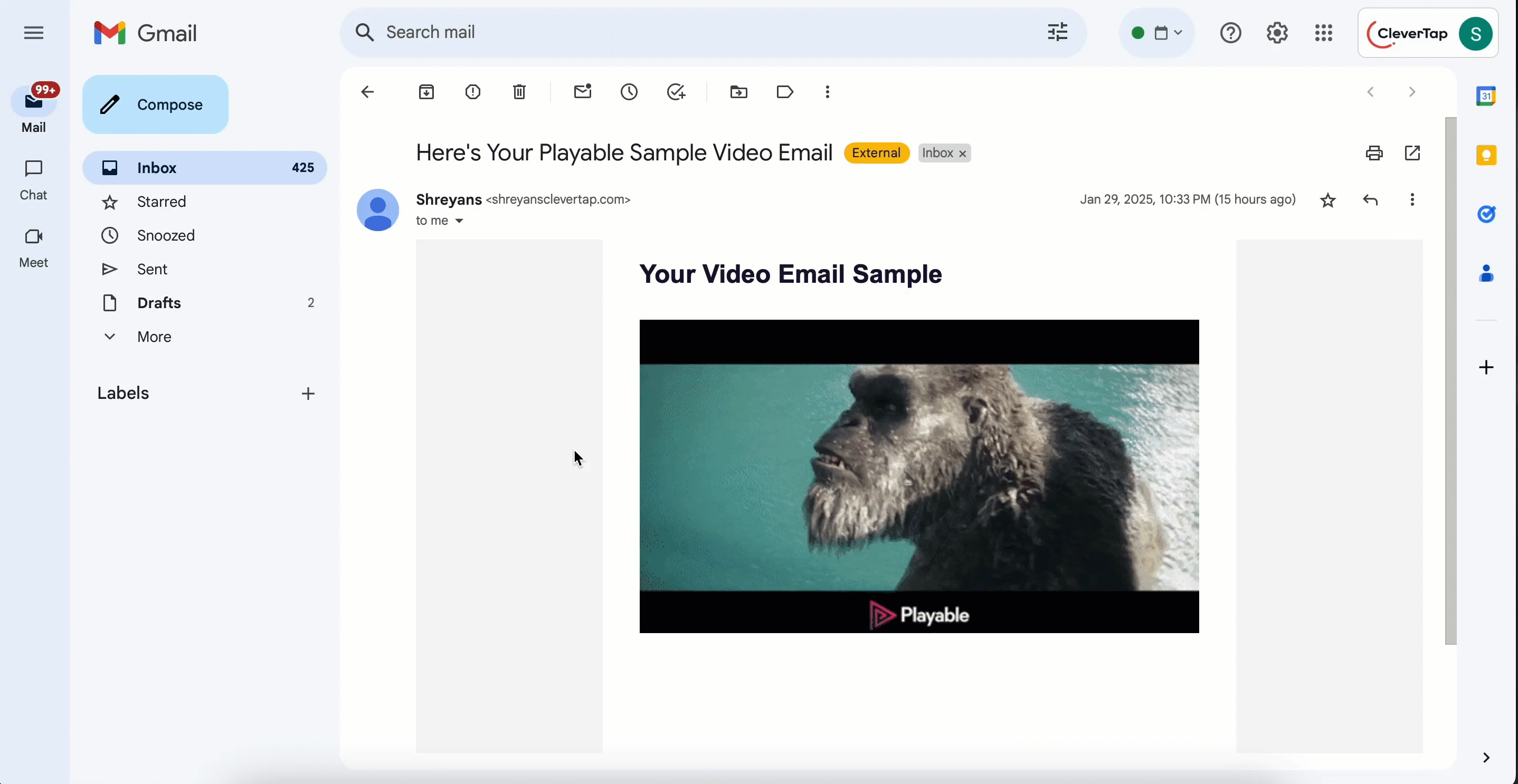This screenshot has height=784, width=1518.
Task: Reply to the message
Action: point(1370,200)
